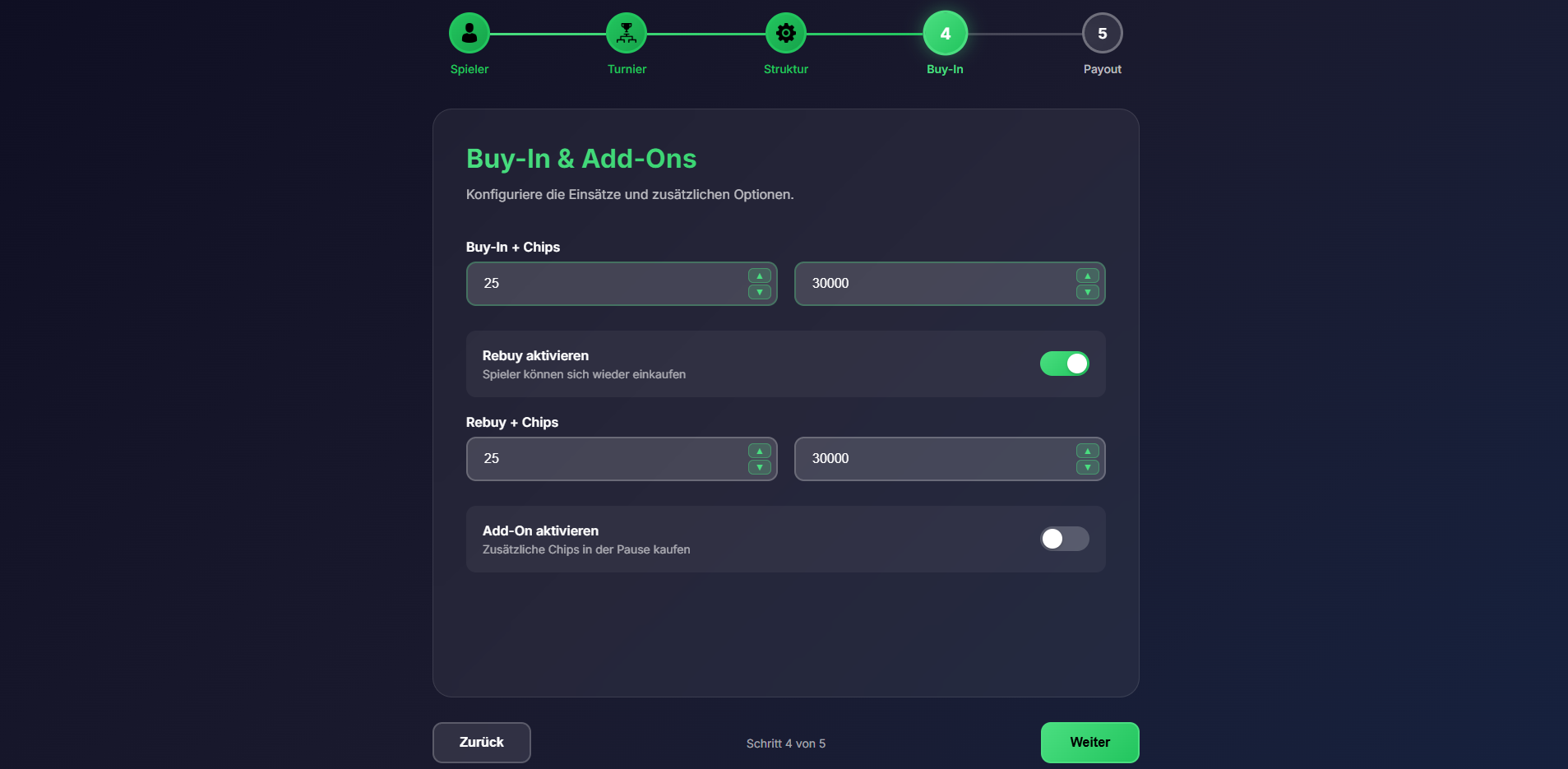Open the Struktur gear icon step
Image resolution: width=1568 pixels, height=769 pixels.
tap(785, 33)
